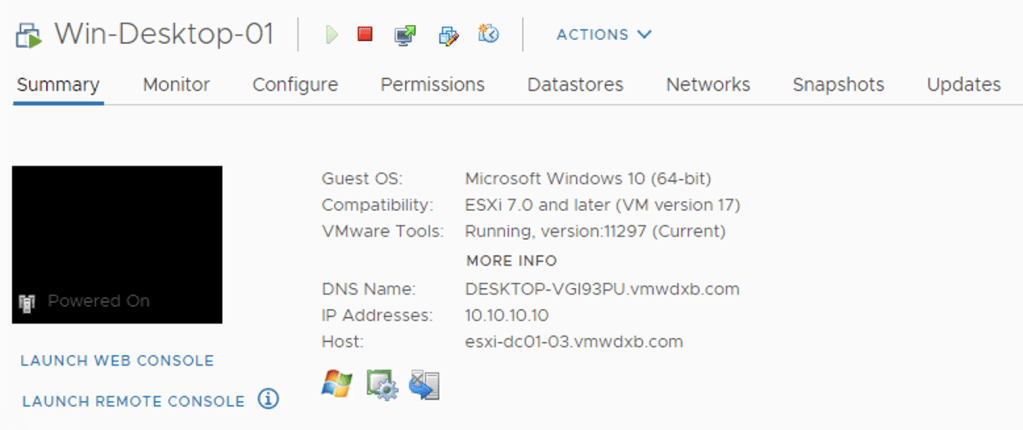Click the Launch Remote Console link

133,401
